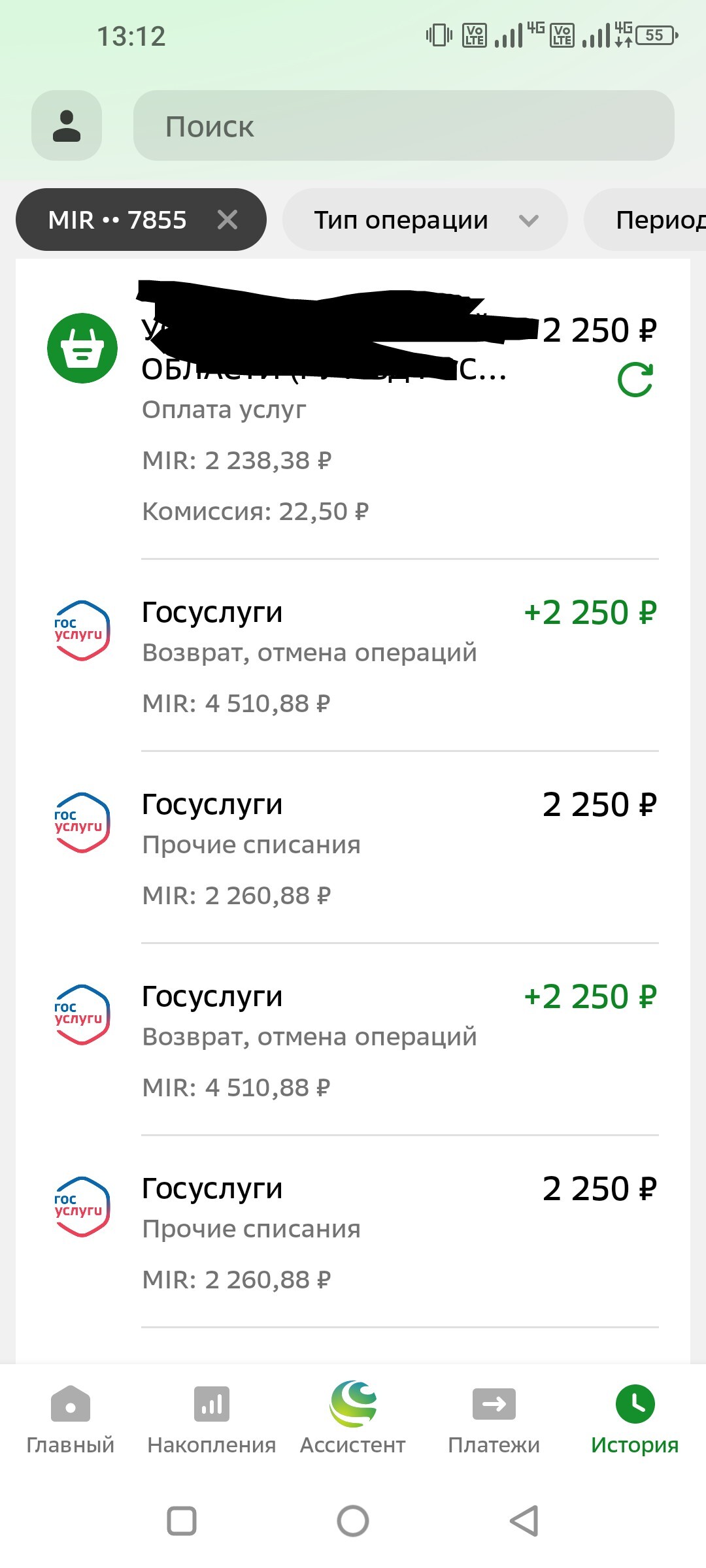The width and height of the screenshot is (706, 1568).
Task: Remove the MIR 7855 card filter
Action: coord(227,220)
